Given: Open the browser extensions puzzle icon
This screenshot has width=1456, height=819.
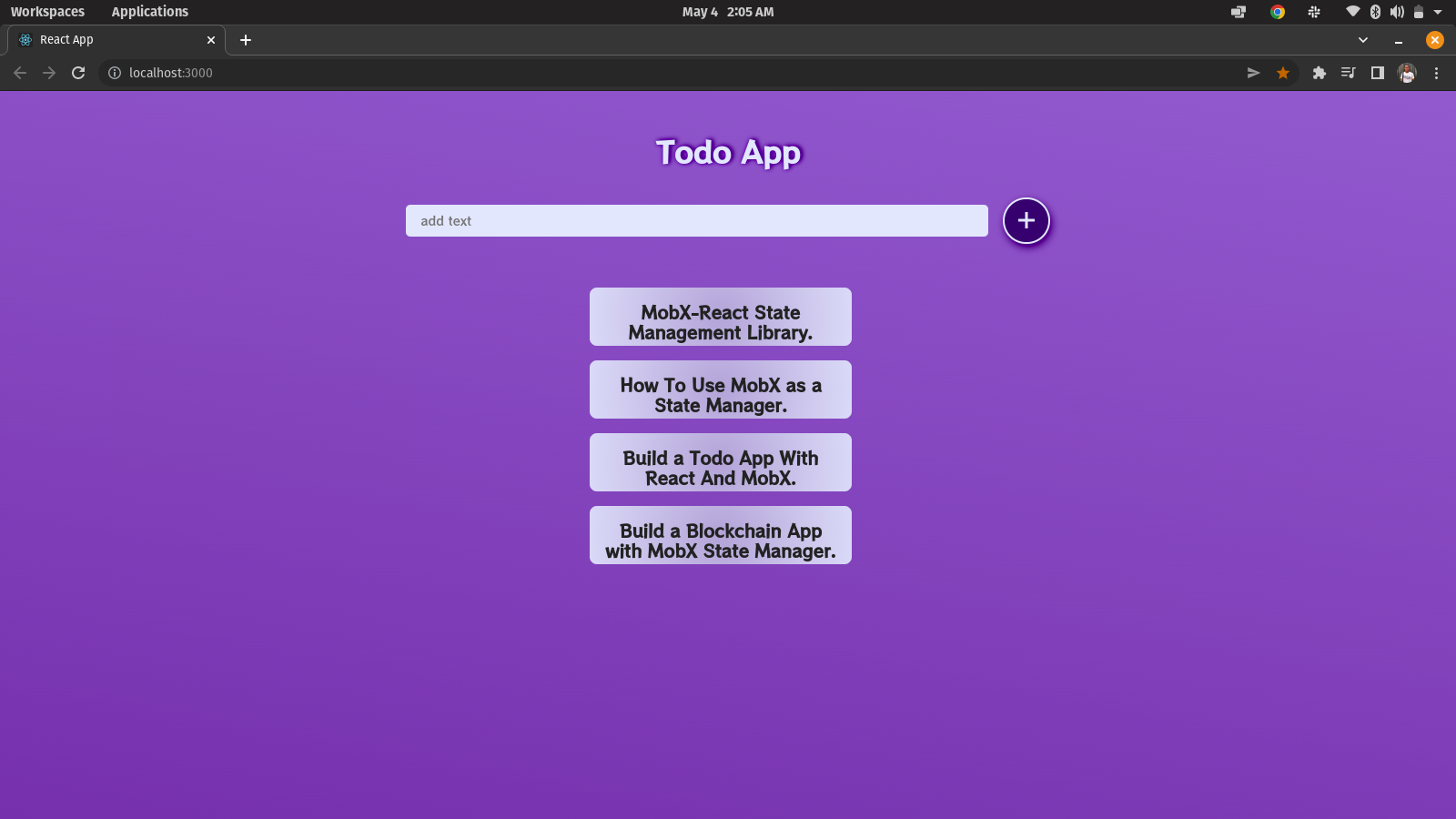Looking at the screenshot, I should (x=1319, y=73).
